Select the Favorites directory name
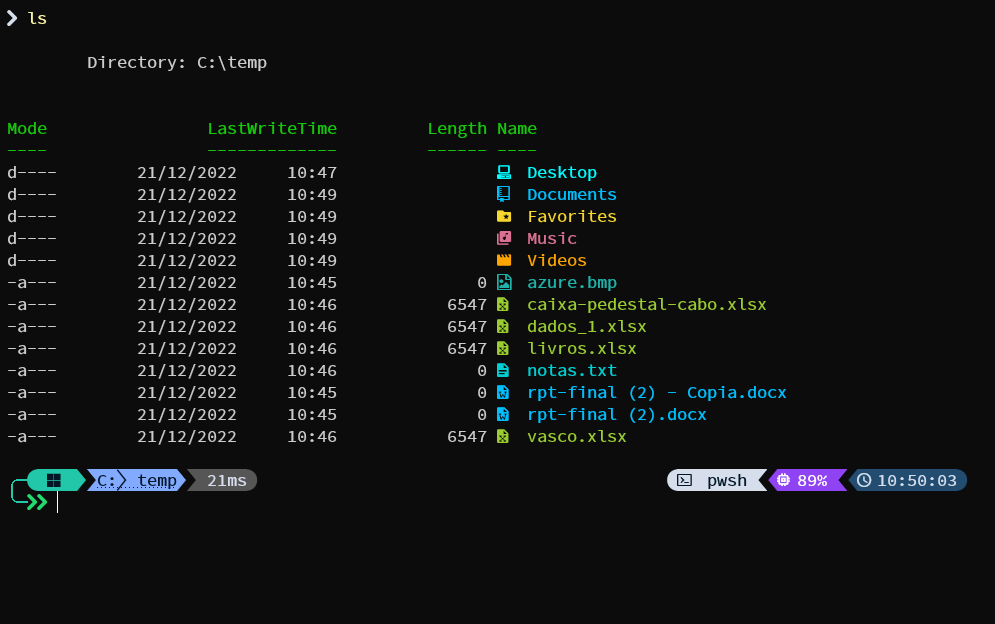Viewport: 995px width, 624px height. (572, 216)
